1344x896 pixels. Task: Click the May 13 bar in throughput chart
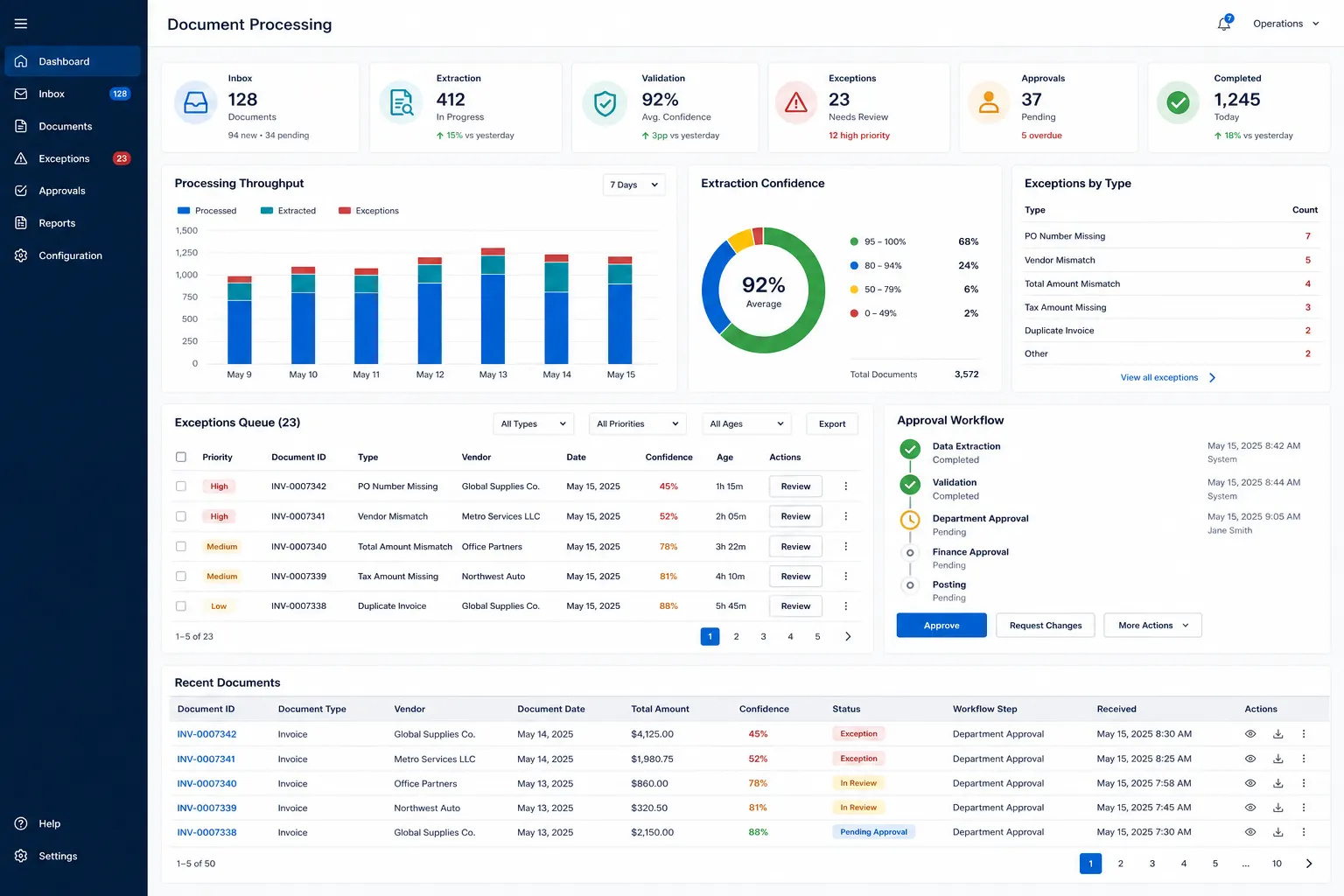click(x=493, y=305)
